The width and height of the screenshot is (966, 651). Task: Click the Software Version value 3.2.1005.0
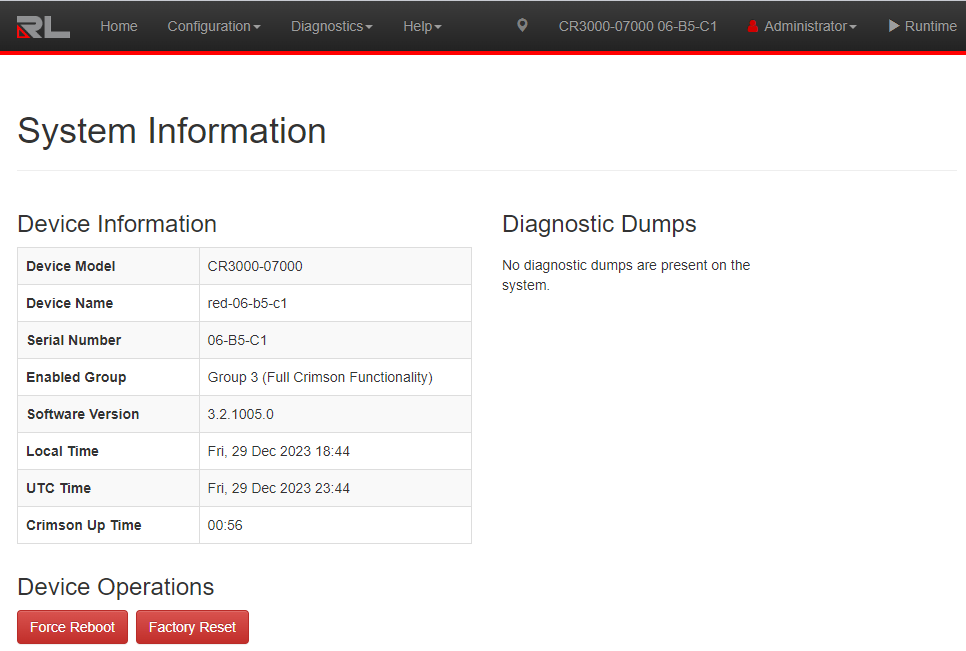point(240,414)
